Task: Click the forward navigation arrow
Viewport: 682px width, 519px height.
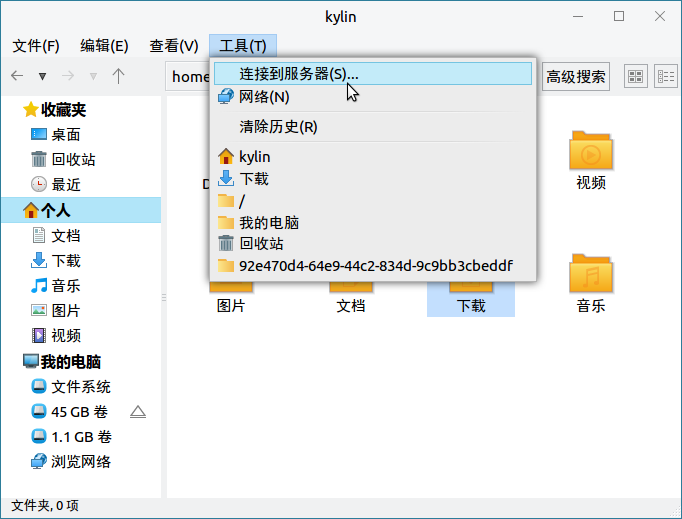Action: (x=68, y=76)
